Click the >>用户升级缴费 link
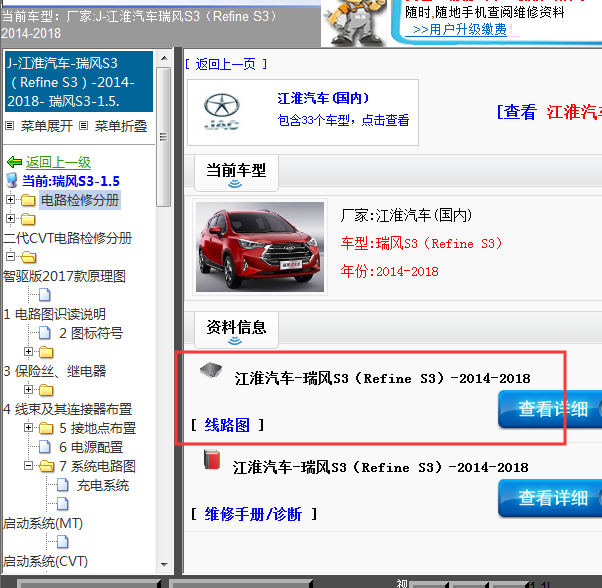Image resolution: width=602 pixels, height=588 pixels. [x=460, y=29]
